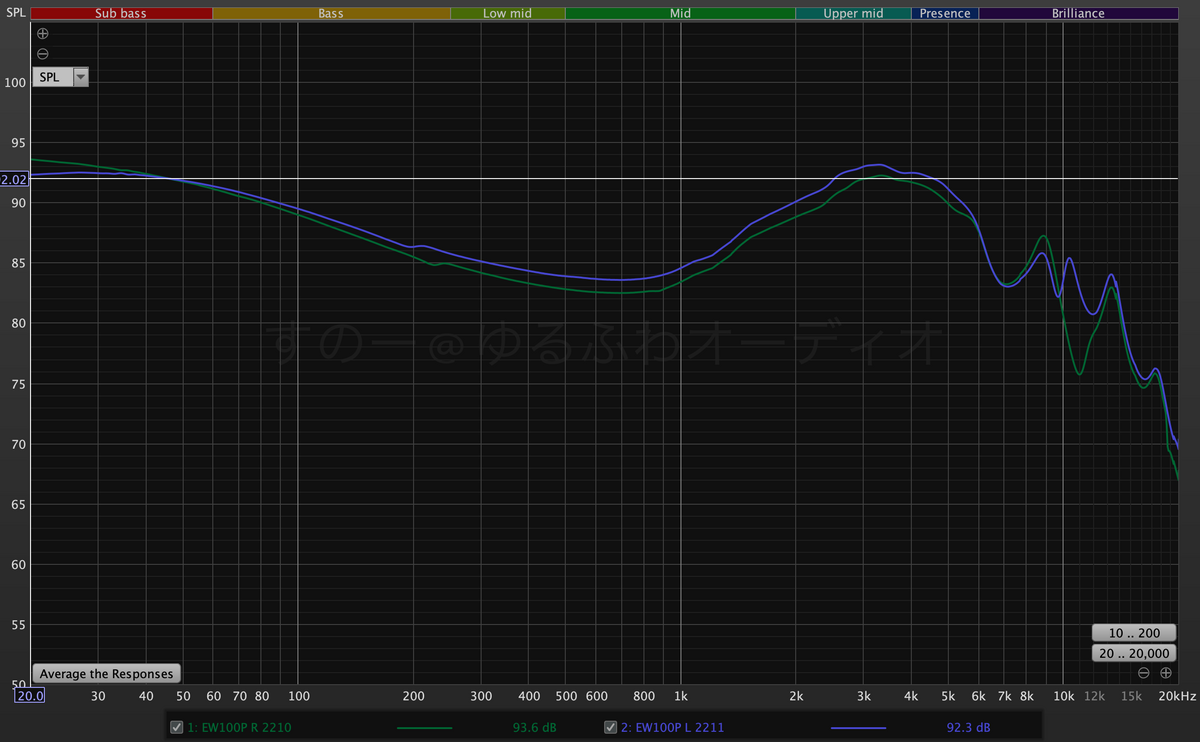
Task: Click the Mid band label
Action: (680, 14)
